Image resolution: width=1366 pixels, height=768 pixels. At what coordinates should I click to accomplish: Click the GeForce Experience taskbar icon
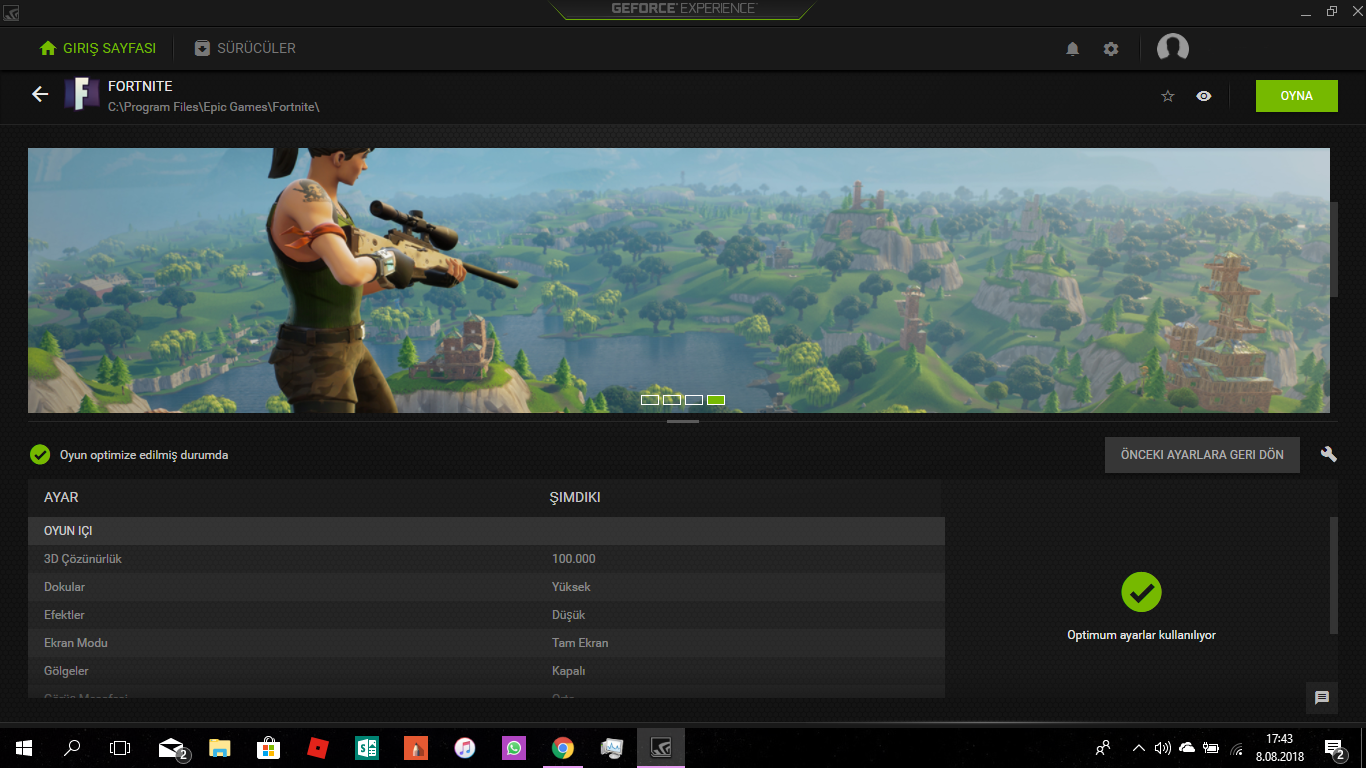point(660,747)
